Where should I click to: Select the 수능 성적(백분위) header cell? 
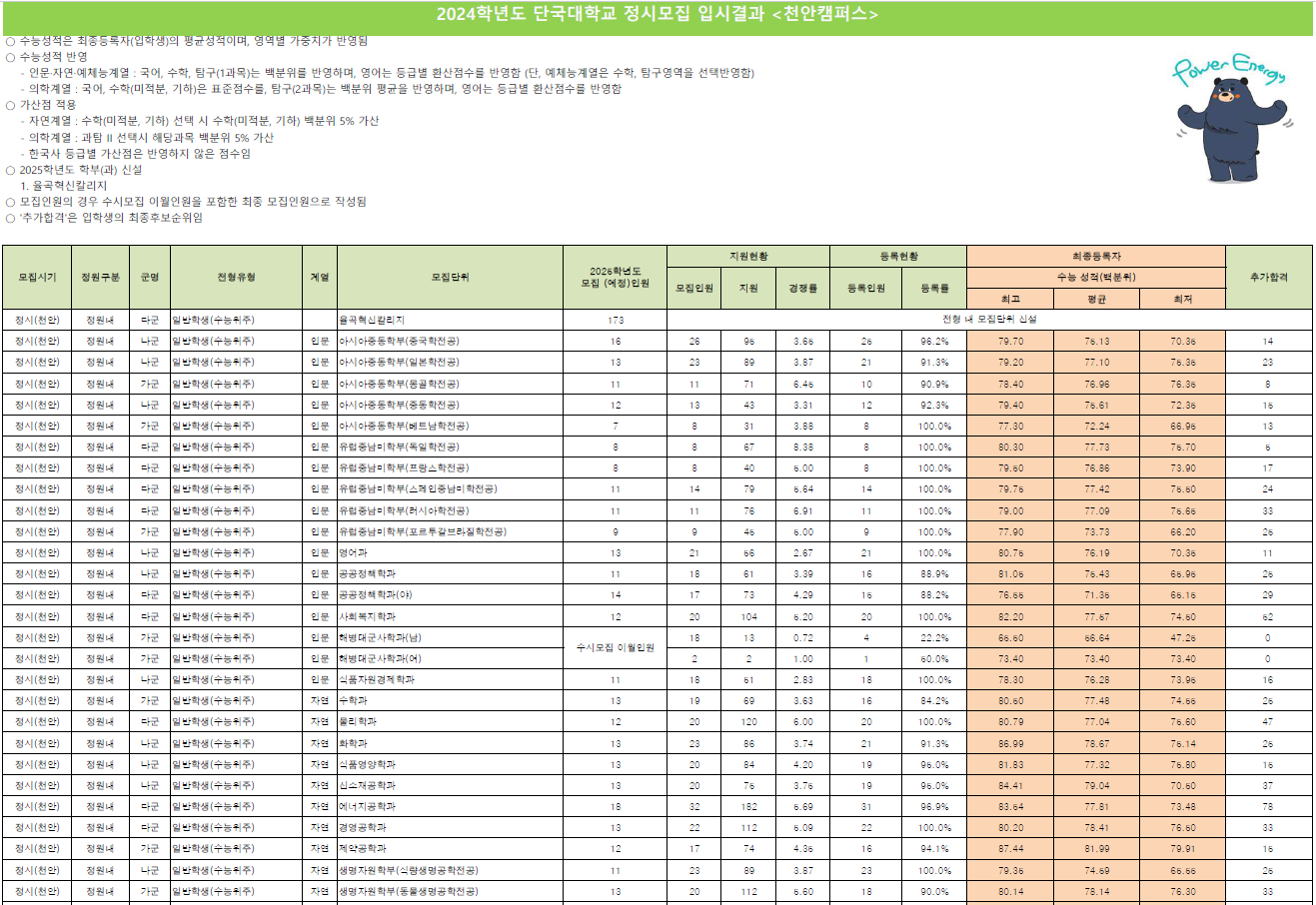[x=1096, y=278]
